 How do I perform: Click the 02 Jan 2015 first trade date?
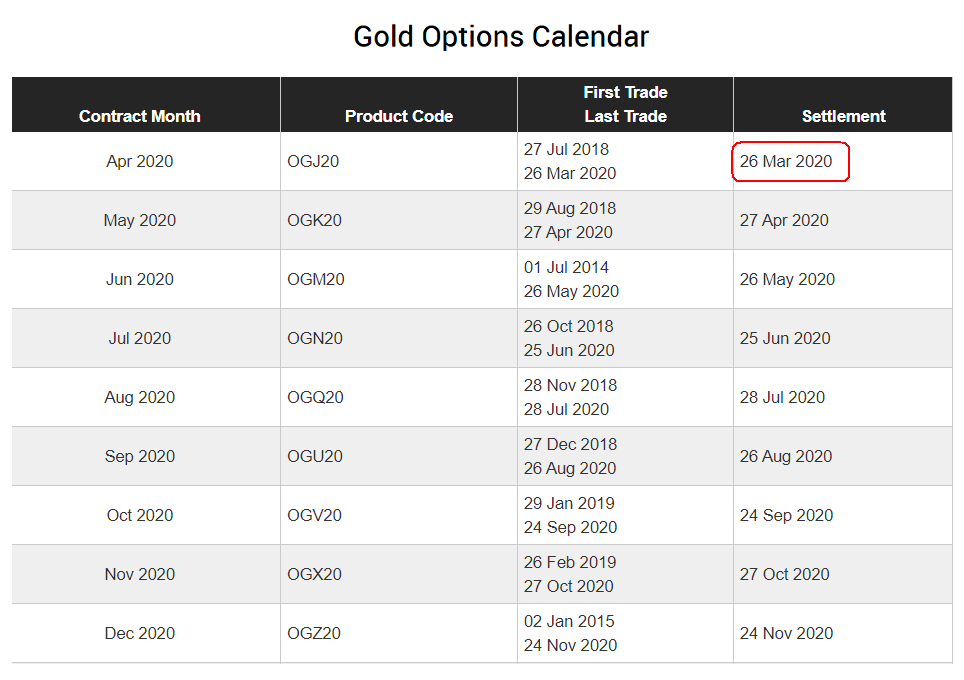pyautogui.click(x=568, y=621)
